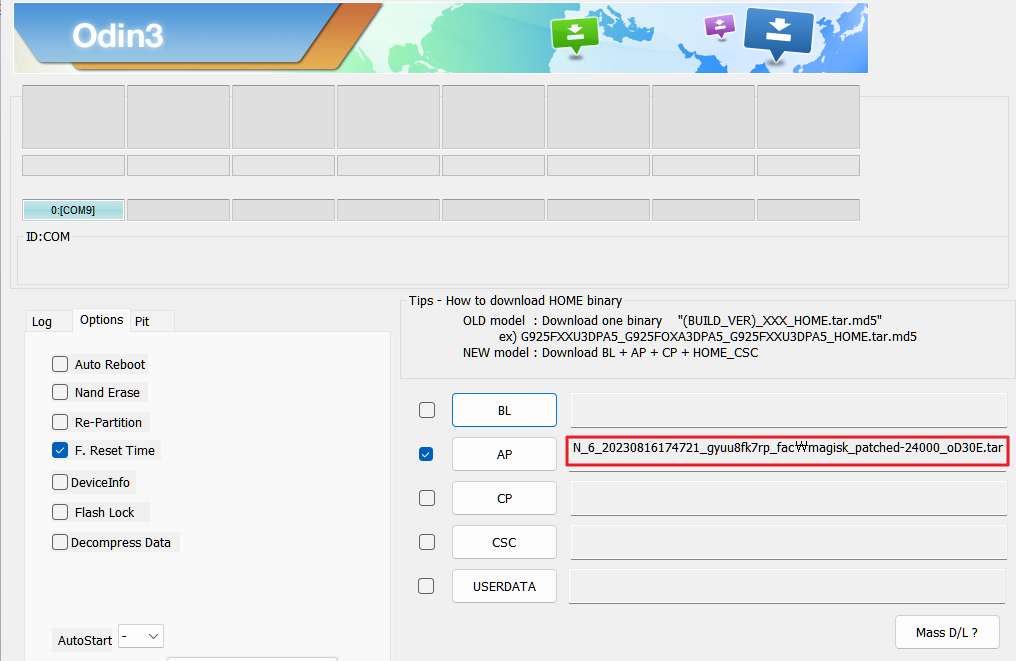Click the USERDATA file button
The width and height of the screenshot is (1016, 661).
504,586
